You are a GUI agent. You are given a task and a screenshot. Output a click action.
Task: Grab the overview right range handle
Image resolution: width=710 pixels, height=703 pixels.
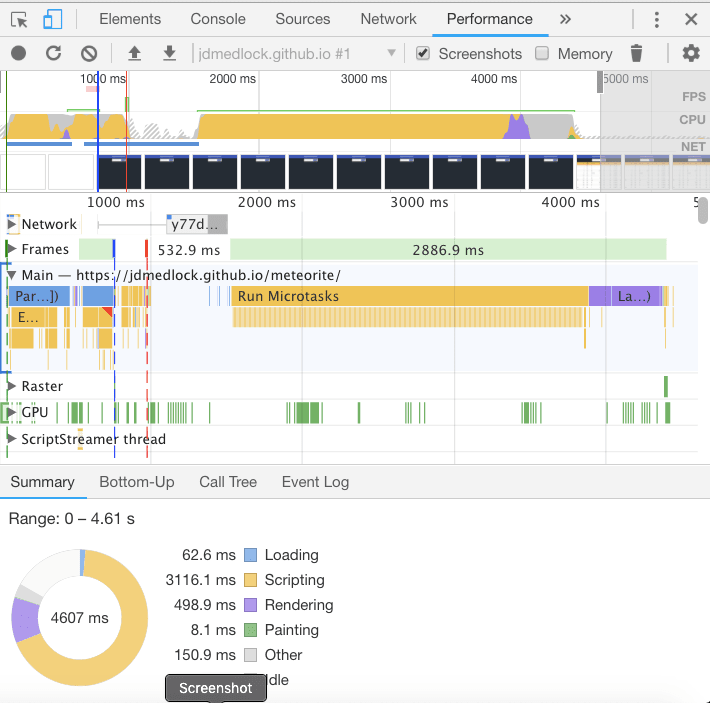pos(600,82)
